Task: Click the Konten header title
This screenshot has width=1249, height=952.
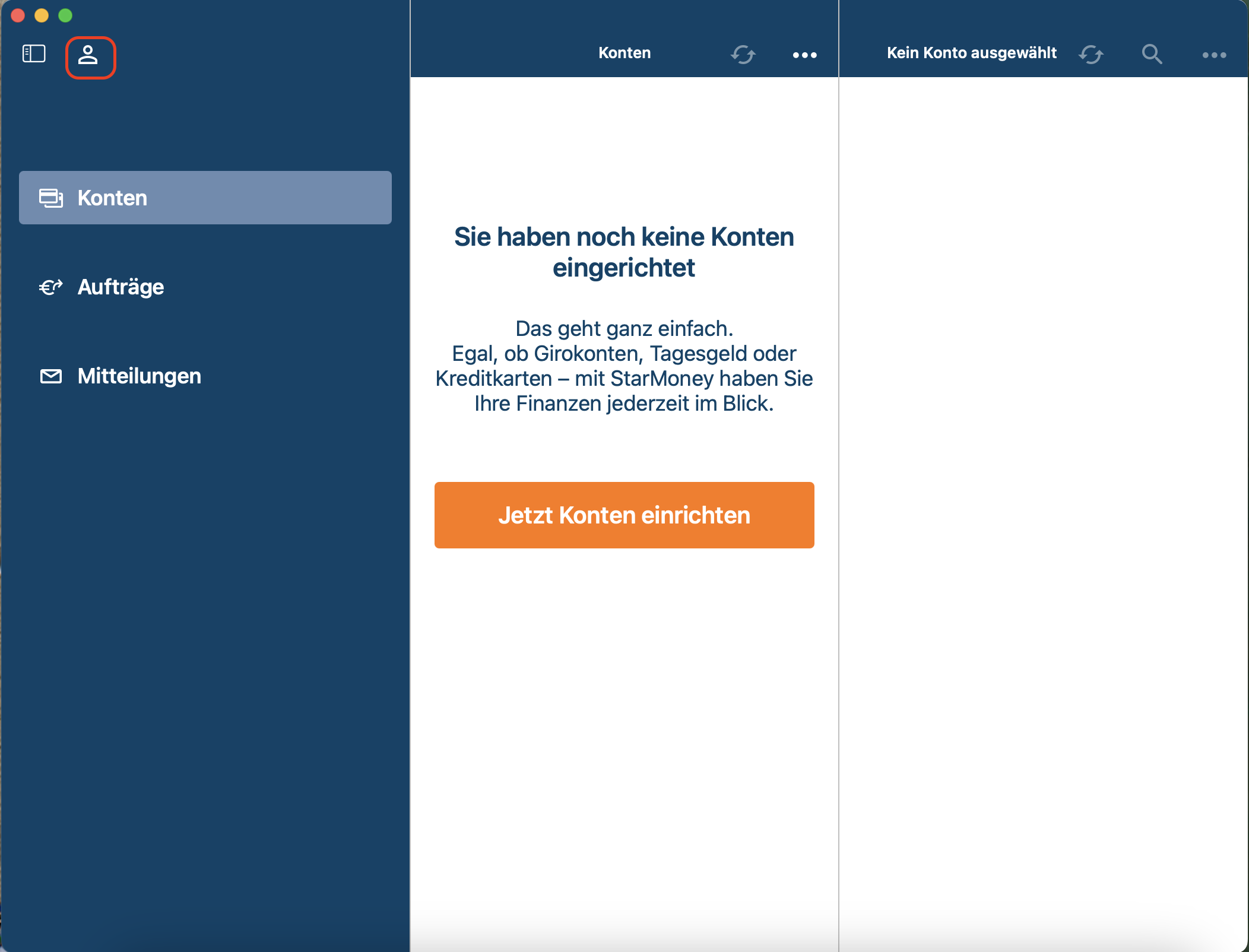Action: click(x=624, y=53)
